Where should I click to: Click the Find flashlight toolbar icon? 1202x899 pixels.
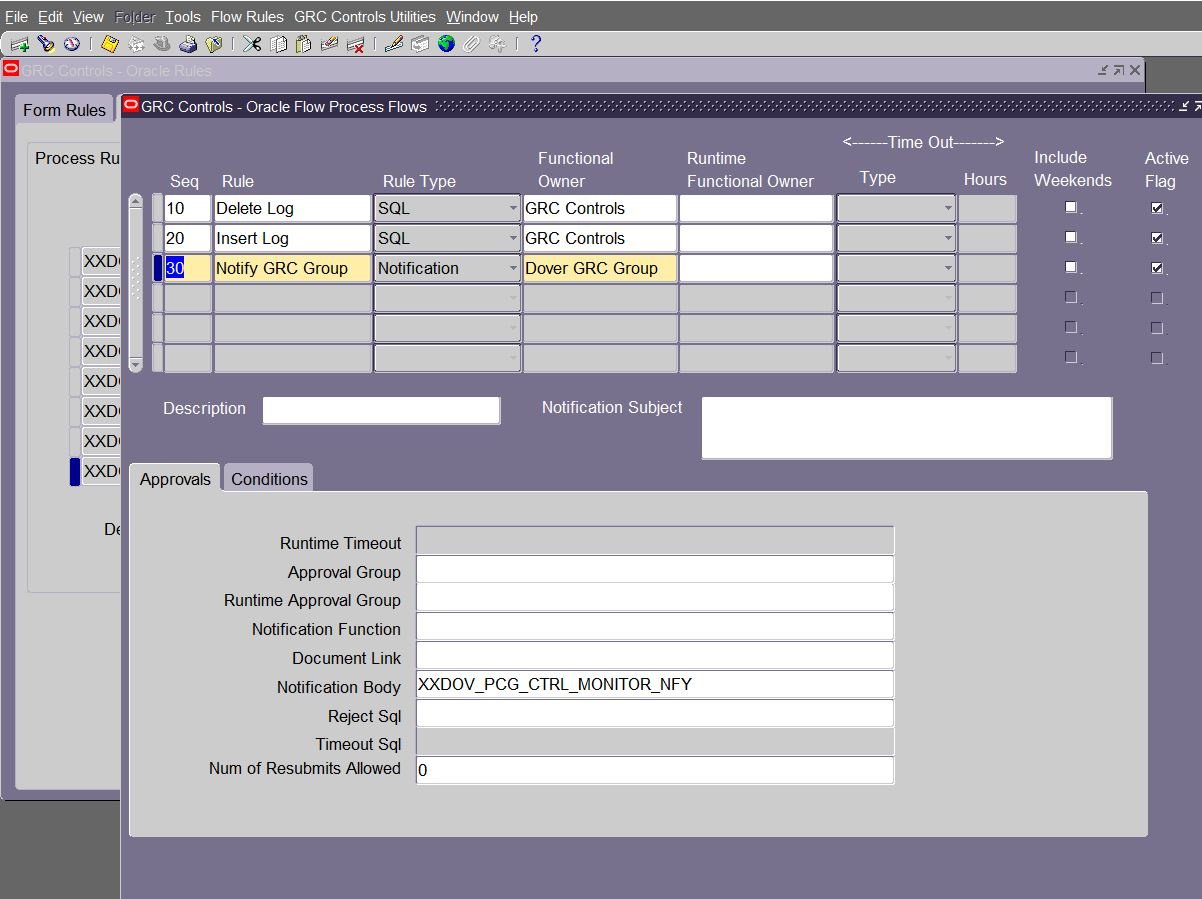45,44
